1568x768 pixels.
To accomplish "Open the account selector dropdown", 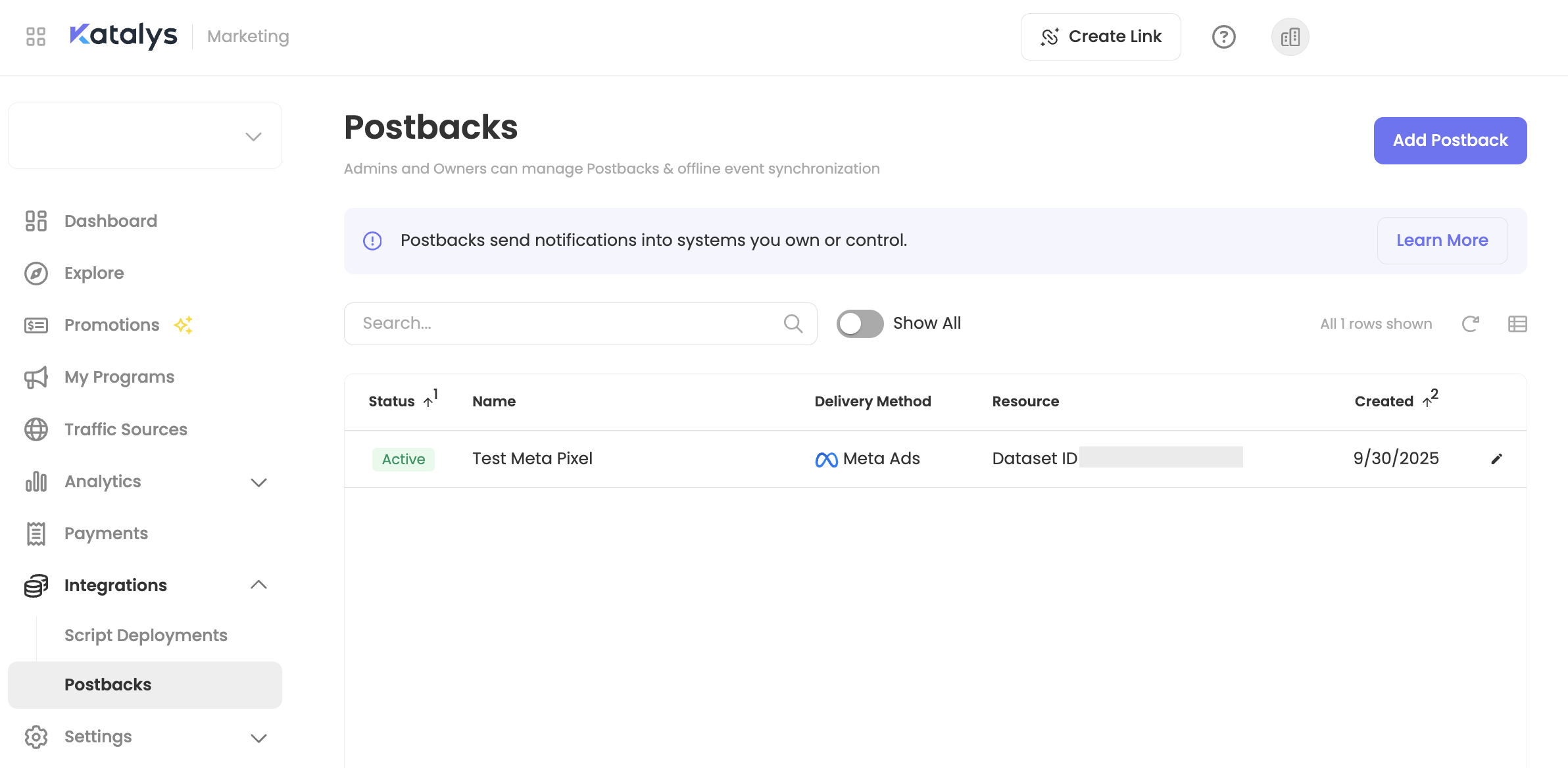I will click(x=253, y=136).
